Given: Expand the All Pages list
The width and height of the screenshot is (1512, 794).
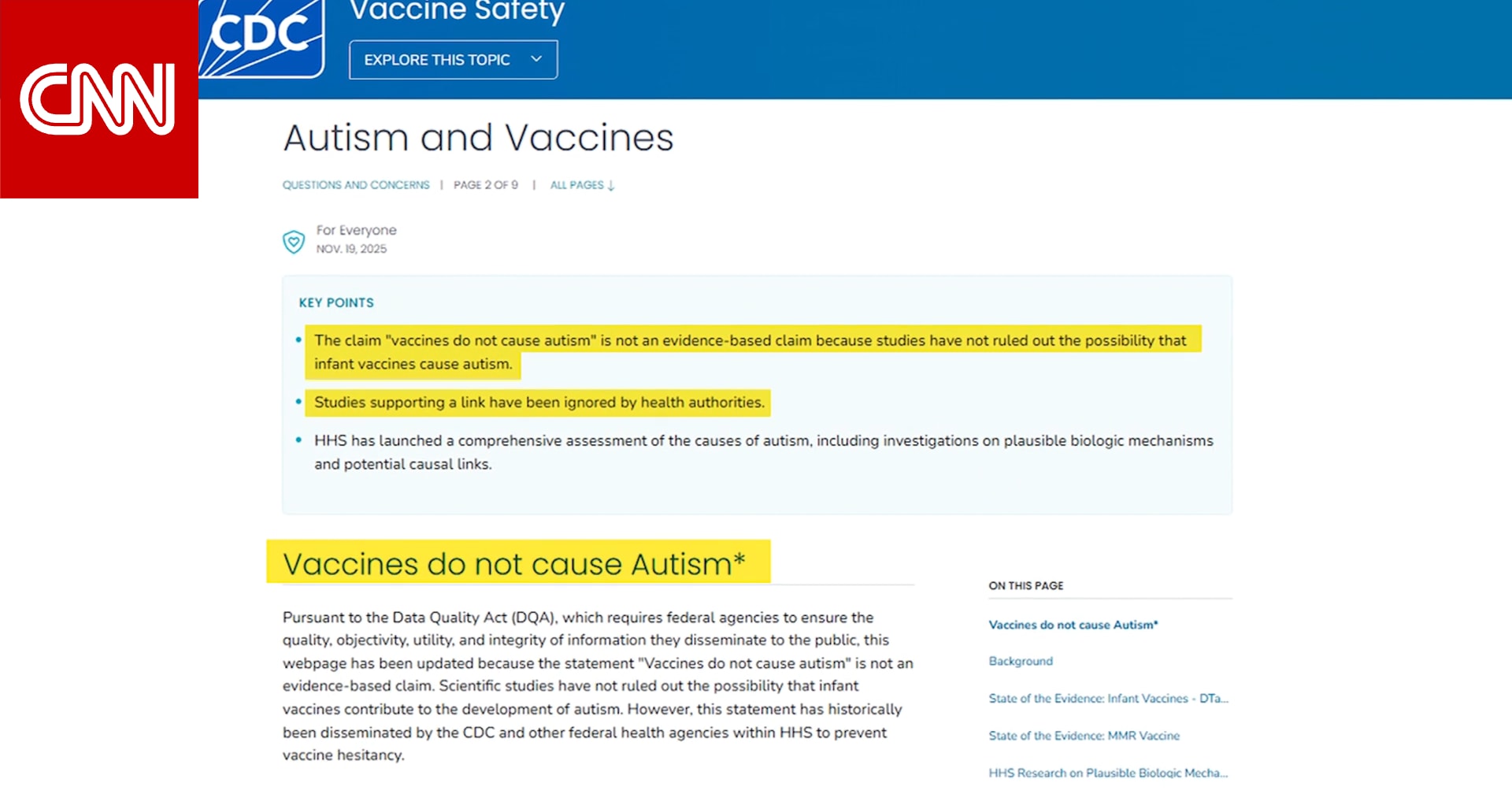Looking at the screenshot, I should (582, 185).
